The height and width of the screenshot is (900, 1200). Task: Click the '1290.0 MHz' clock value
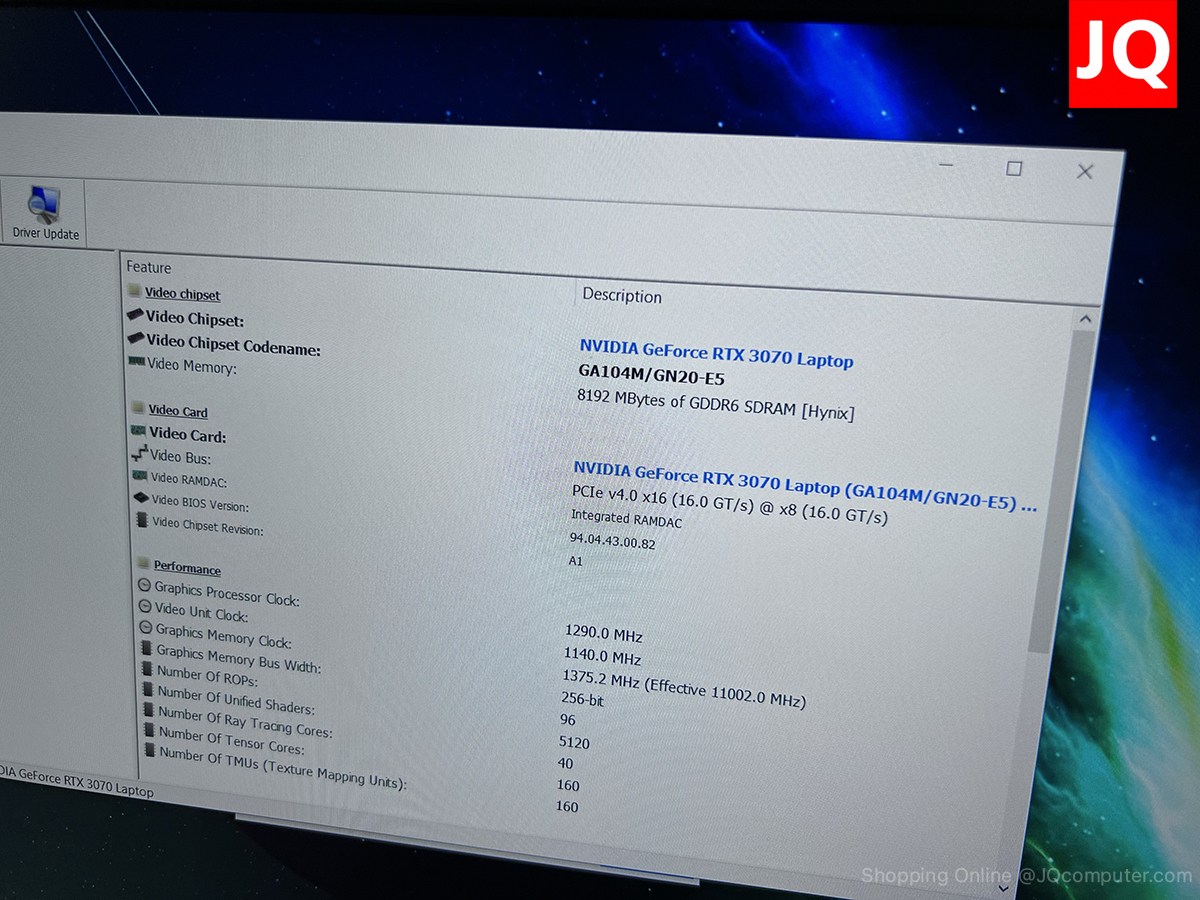click(604, 634)
